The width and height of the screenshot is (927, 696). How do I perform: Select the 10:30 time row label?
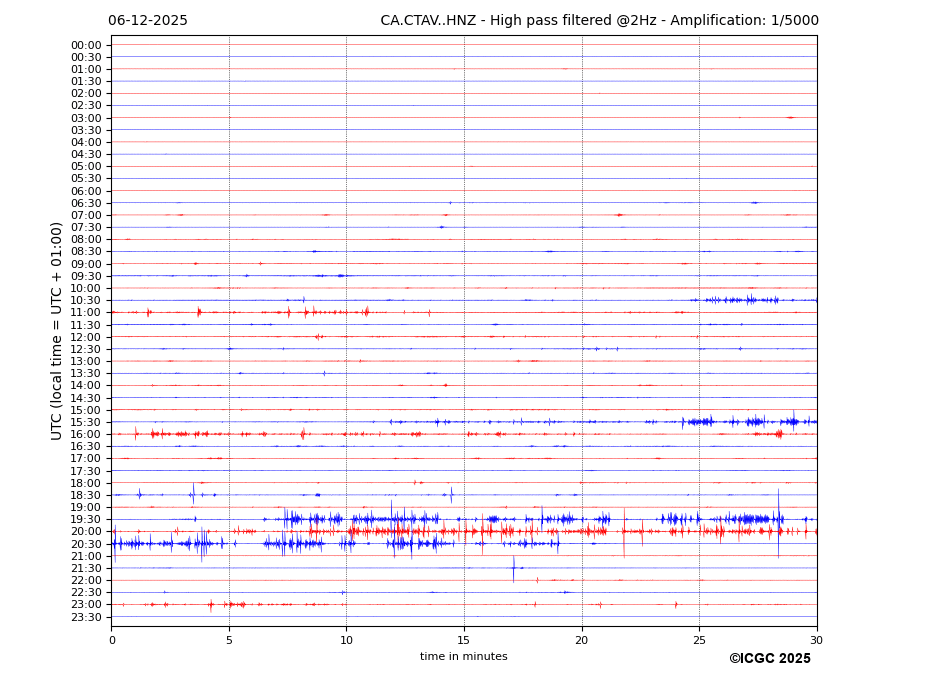tap(86, 301)
